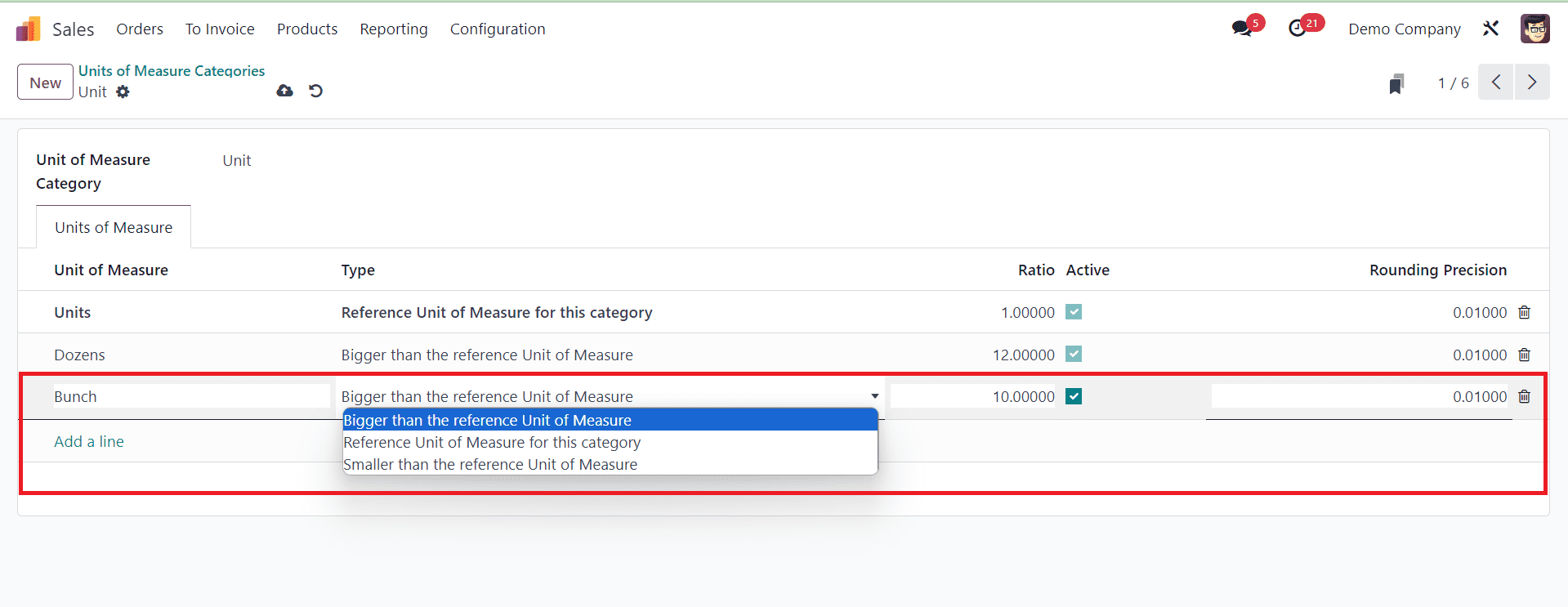The image size is (1568, 607).
Task: Sort by Rounding Precision column header
Action: [1438, 270]
